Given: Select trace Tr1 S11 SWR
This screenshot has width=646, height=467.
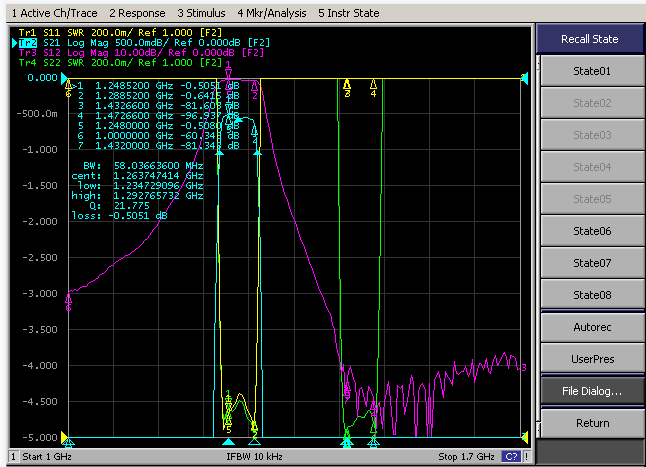Looking at the screenshot, I should [120, 33].
